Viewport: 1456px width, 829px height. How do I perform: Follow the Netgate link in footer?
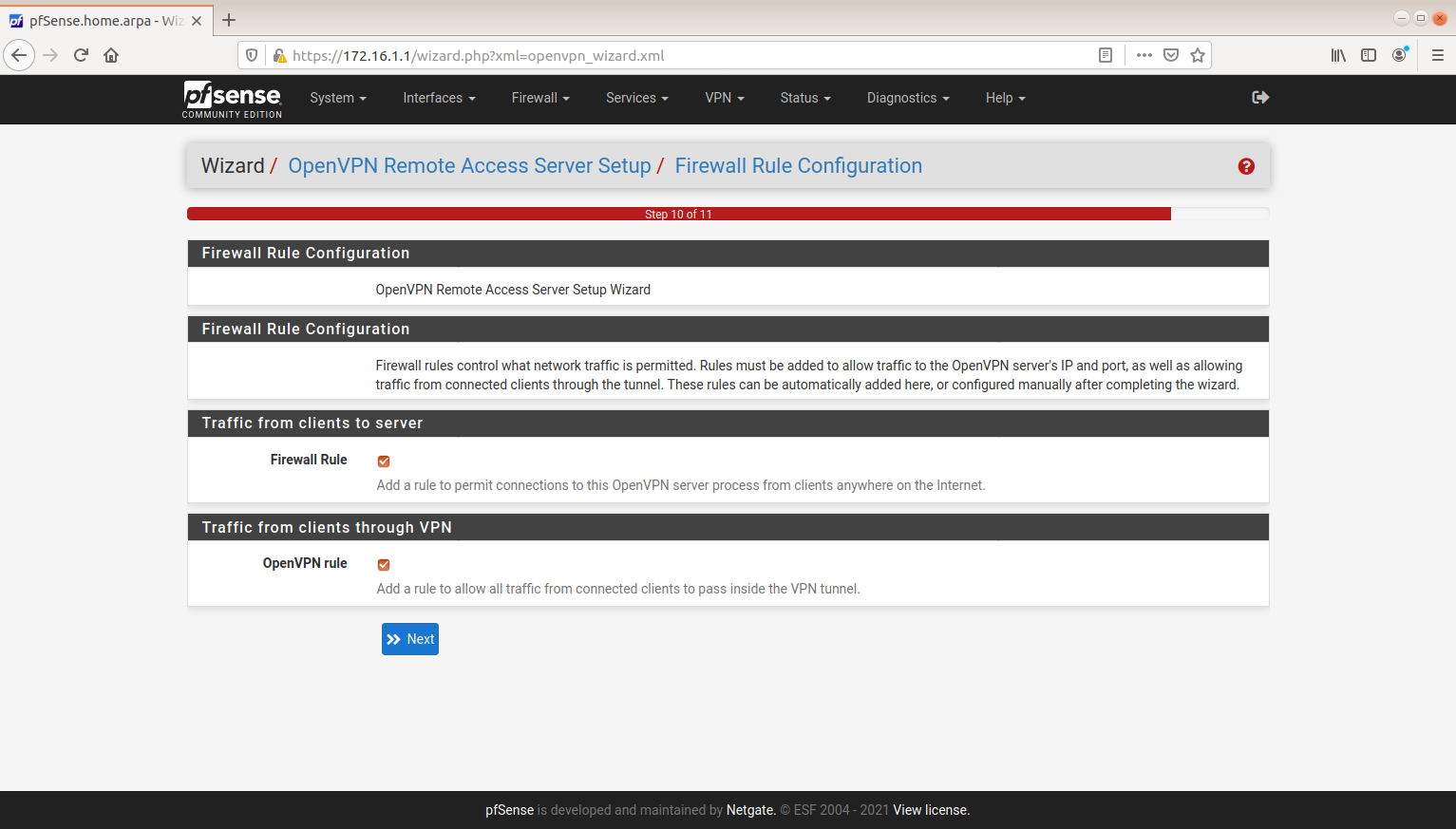click(x=750, y=810)
